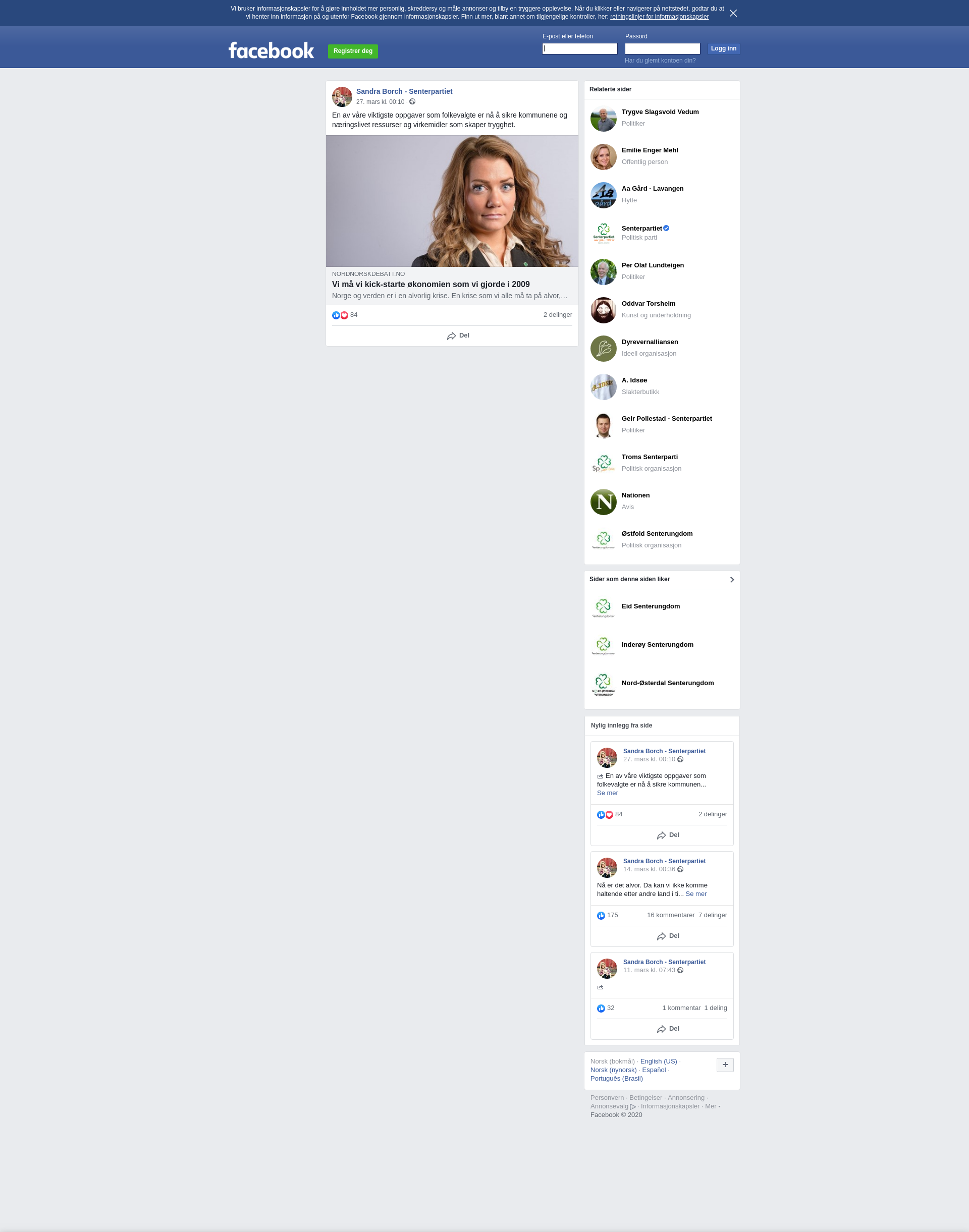Click Sandra Borch avatar in main post
Screen dimensions: 969x1232
[342, 96]
